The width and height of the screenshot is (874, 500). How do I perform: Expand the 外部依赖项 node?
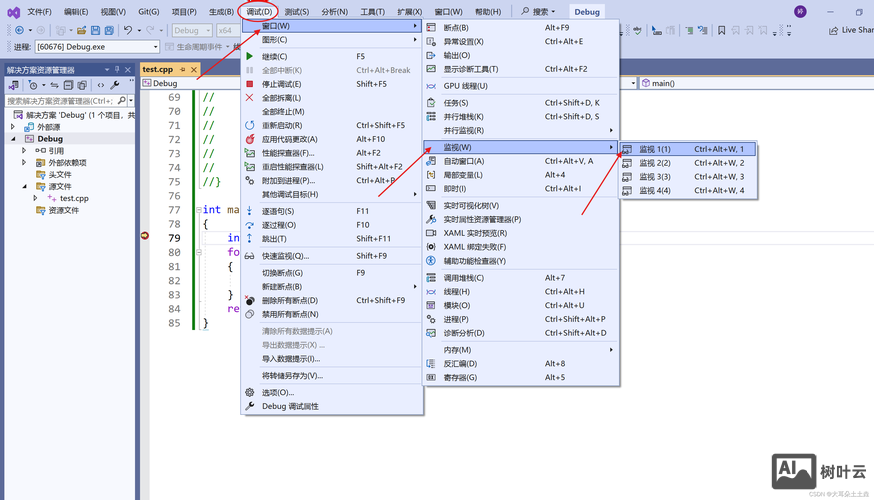24,163
